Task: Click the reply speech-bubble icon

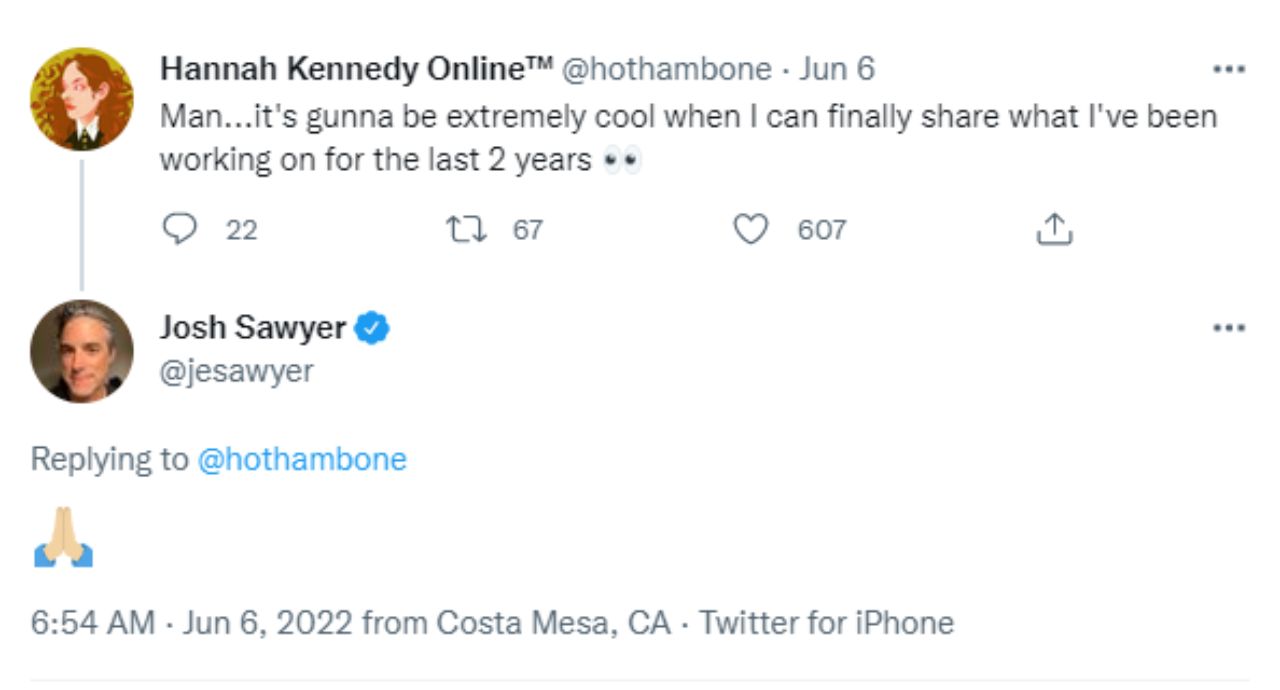Action: tap(179, 230)
